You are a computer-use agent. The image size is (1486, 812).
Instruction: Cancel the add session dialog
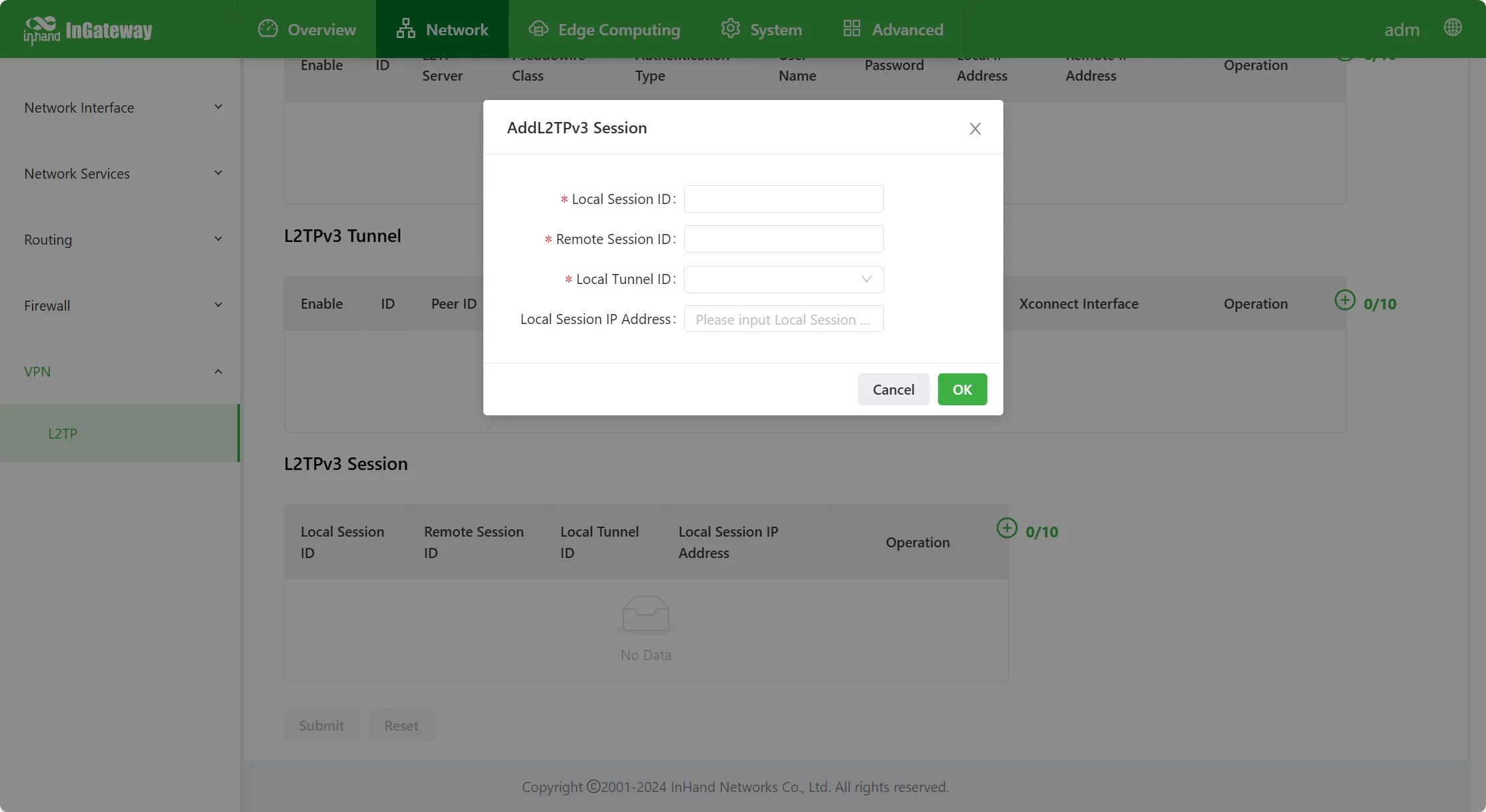click(x=893, y=389)
